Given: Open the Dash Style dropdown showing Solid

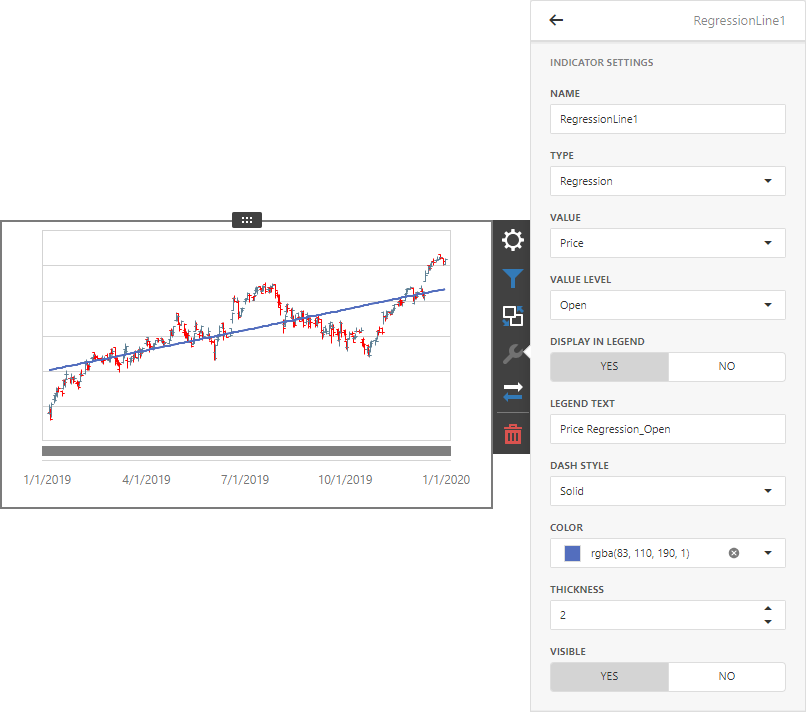Looking at the screenshot, I should tap(667, 491).
